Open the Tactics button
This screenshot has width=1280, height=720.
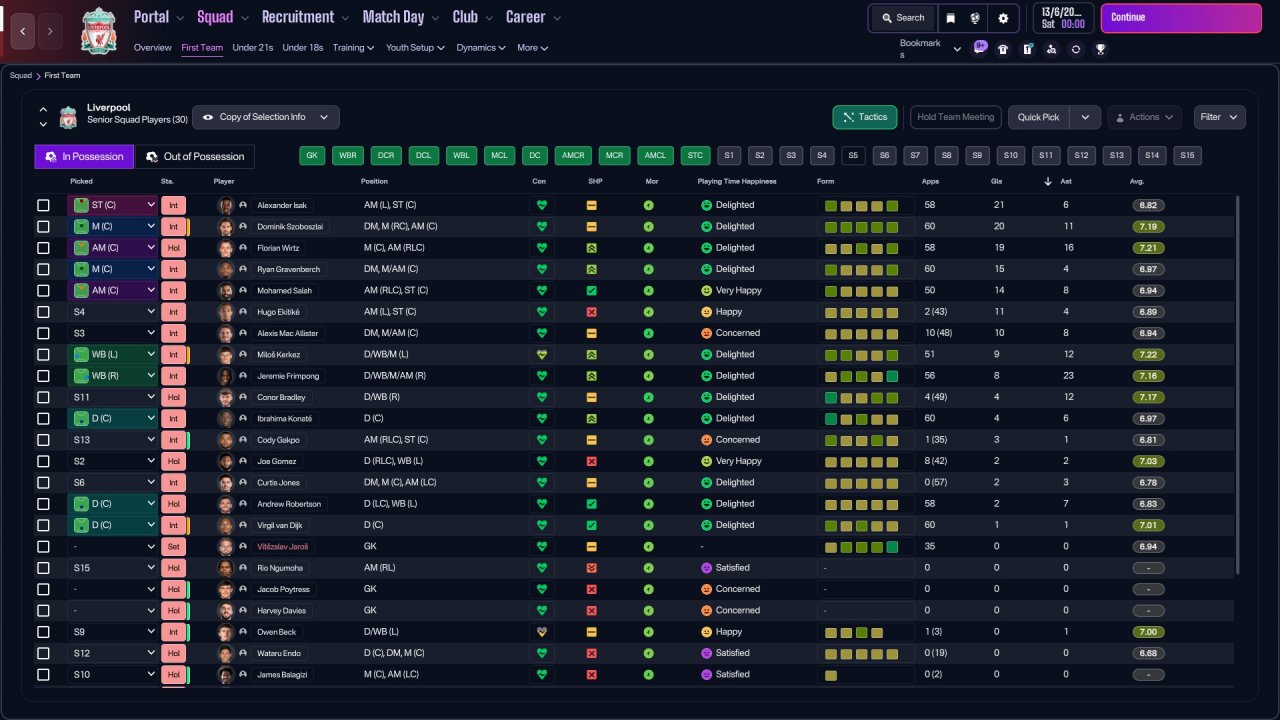(x=865, y=117)
